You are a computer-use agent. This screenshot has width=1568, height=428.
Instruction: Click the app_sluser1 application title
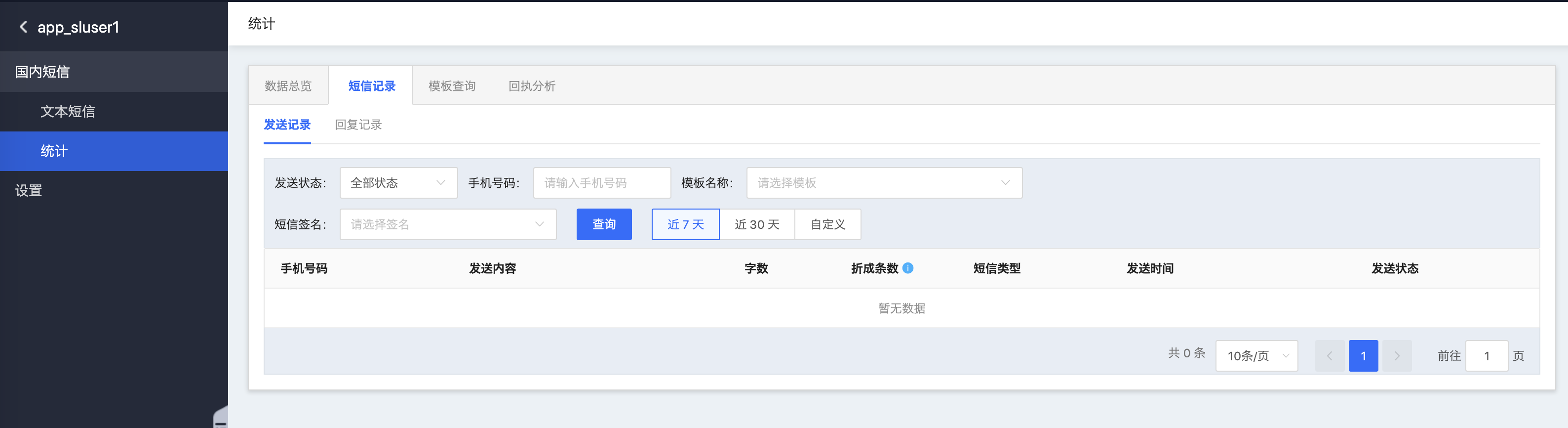click(x=78, y=28)
